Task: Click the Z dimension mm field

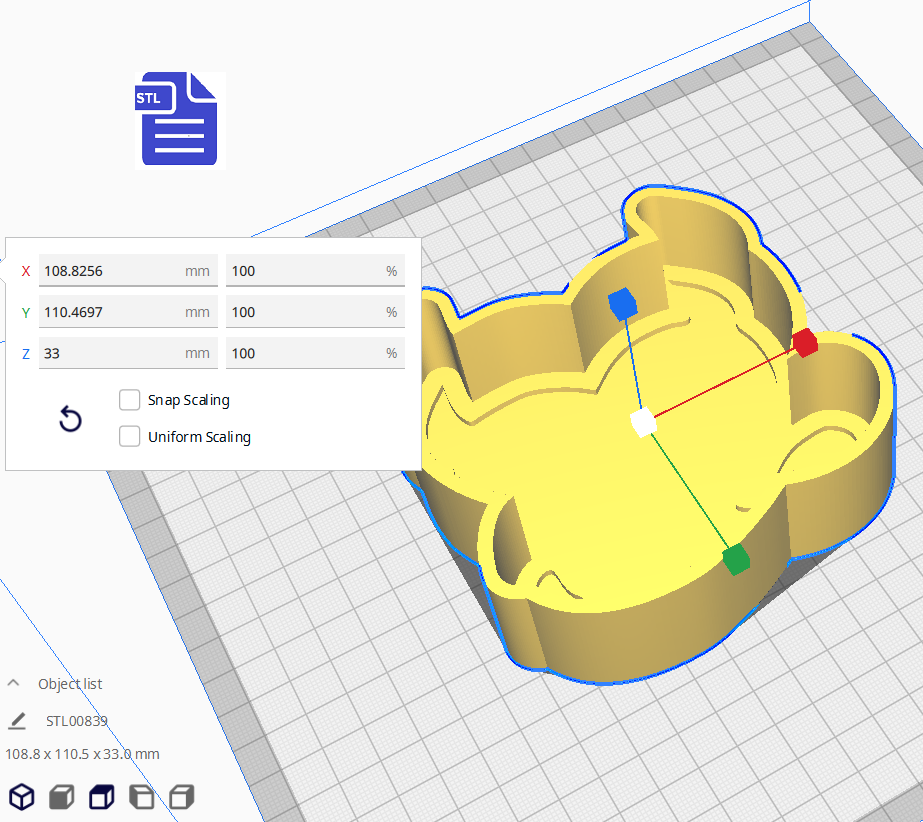Action: click(110, 353)
